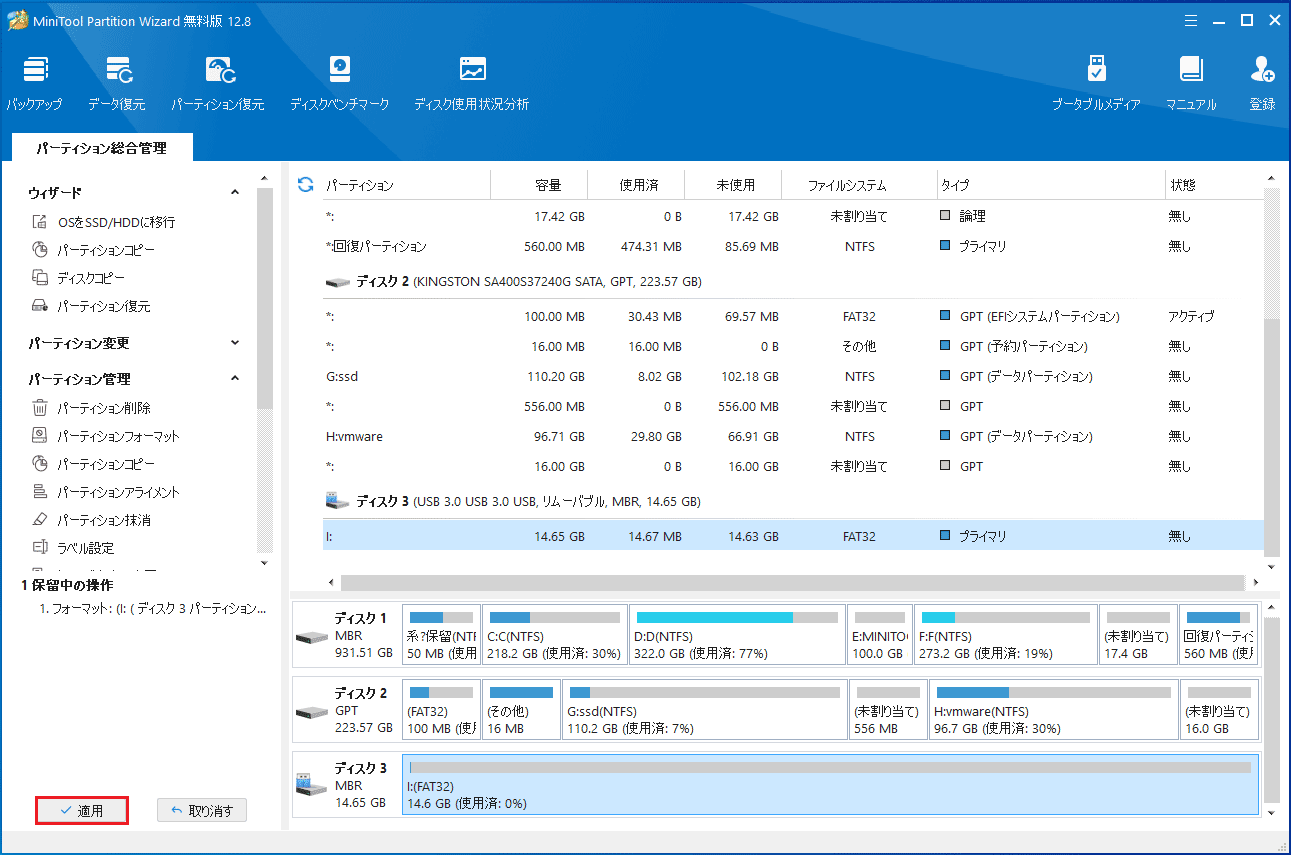Choose ディスクコピー wizard
1291x855 pixels.
coord(90,278)
